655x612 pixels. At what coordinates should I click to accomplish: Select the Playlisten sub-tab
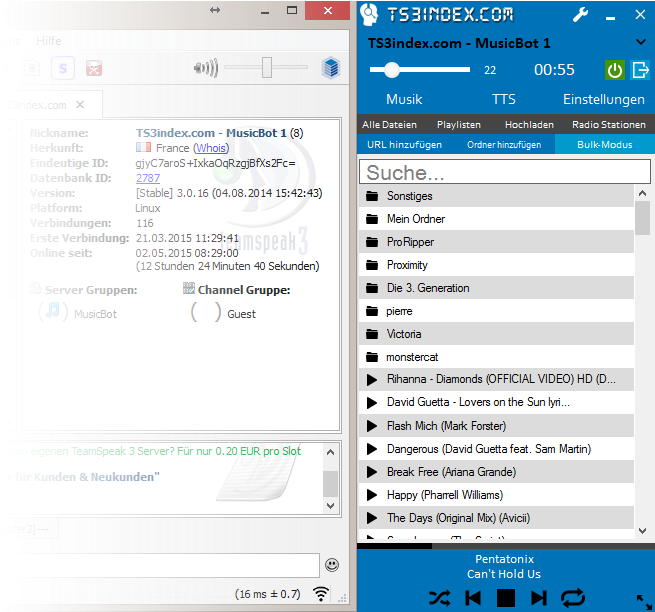tap(459, 124)
